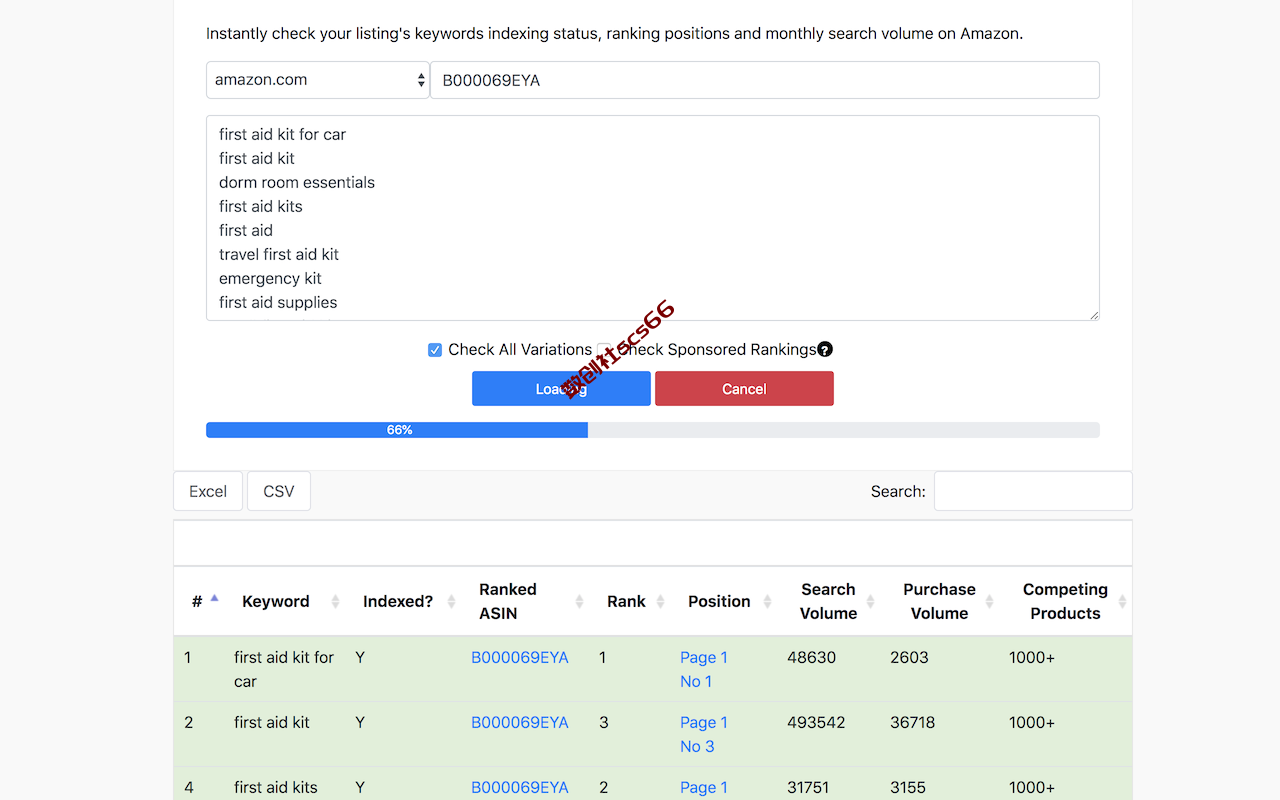The height and width of the screenshot is (800, 1280).
Task: Export results with the CSV button
Action: 279,491
